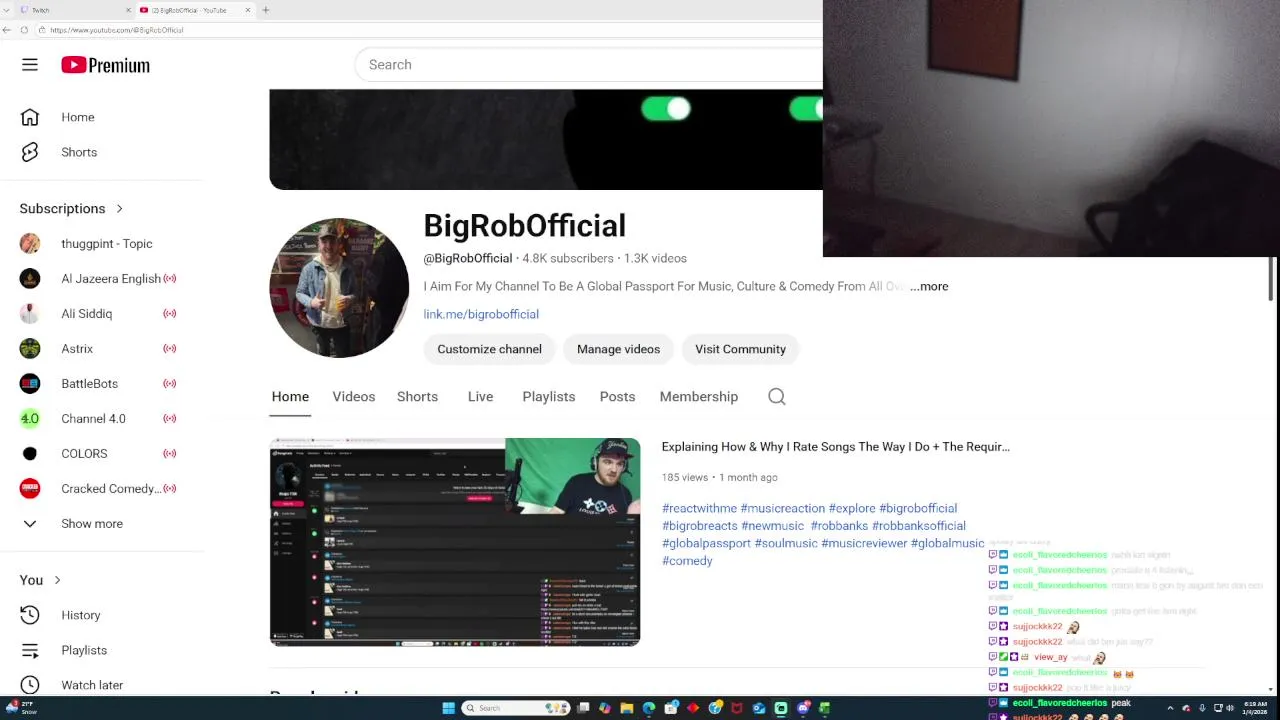This screenshot has width=1280, height=720.
Task: Click the Customize channel button
Action: (x=489, y=349)
